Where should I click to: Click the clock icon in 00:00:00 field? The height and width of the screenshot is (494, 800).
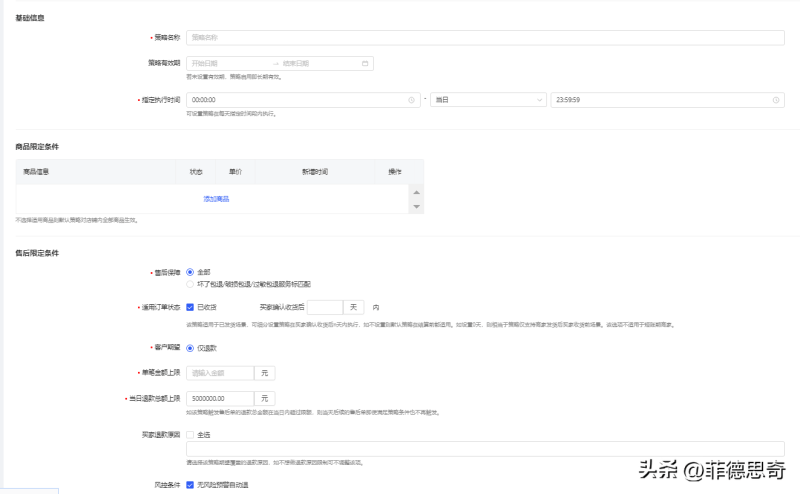[x=412, y=100]
